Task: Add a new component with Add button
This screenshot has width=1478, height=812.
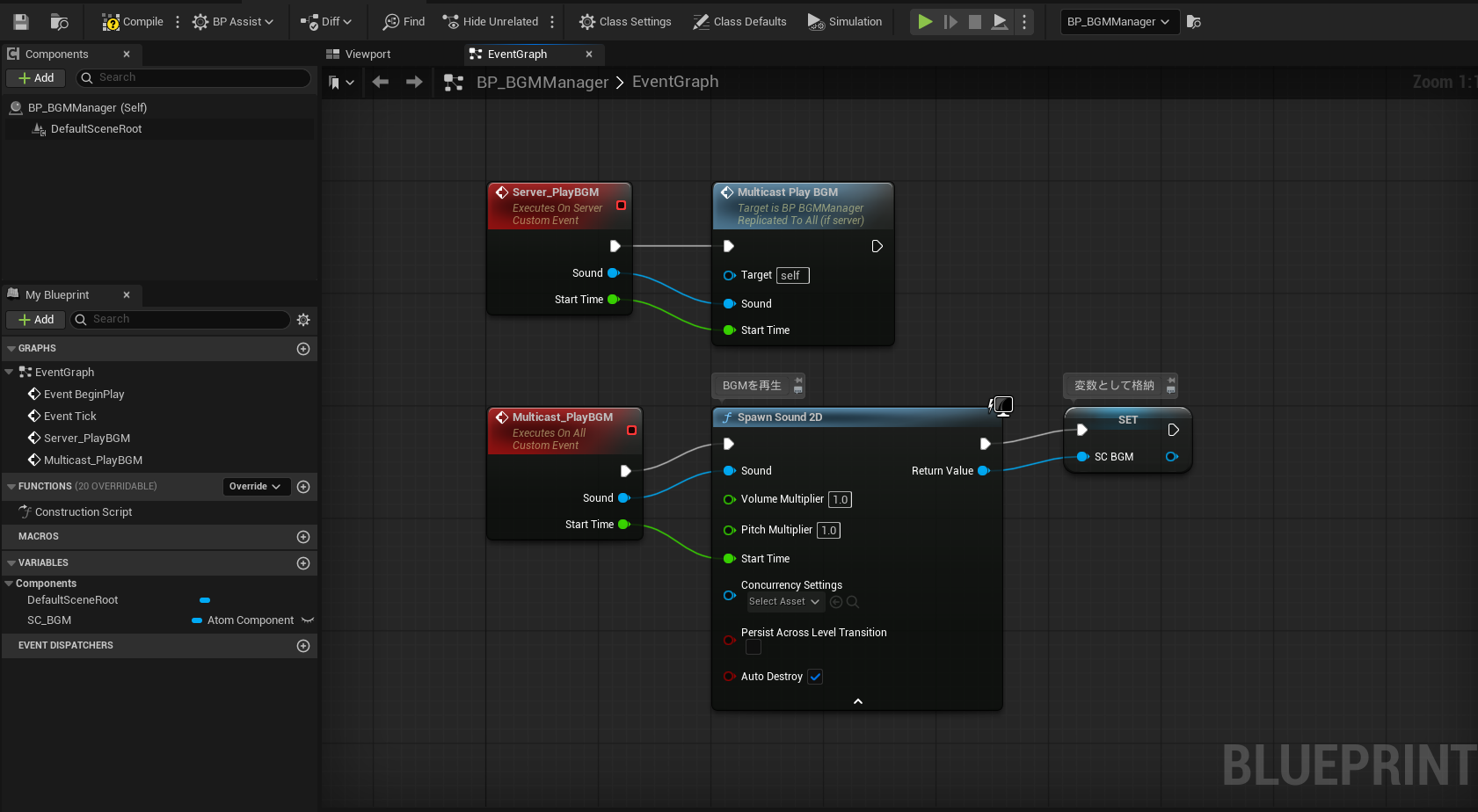Action: coord(36,78)
